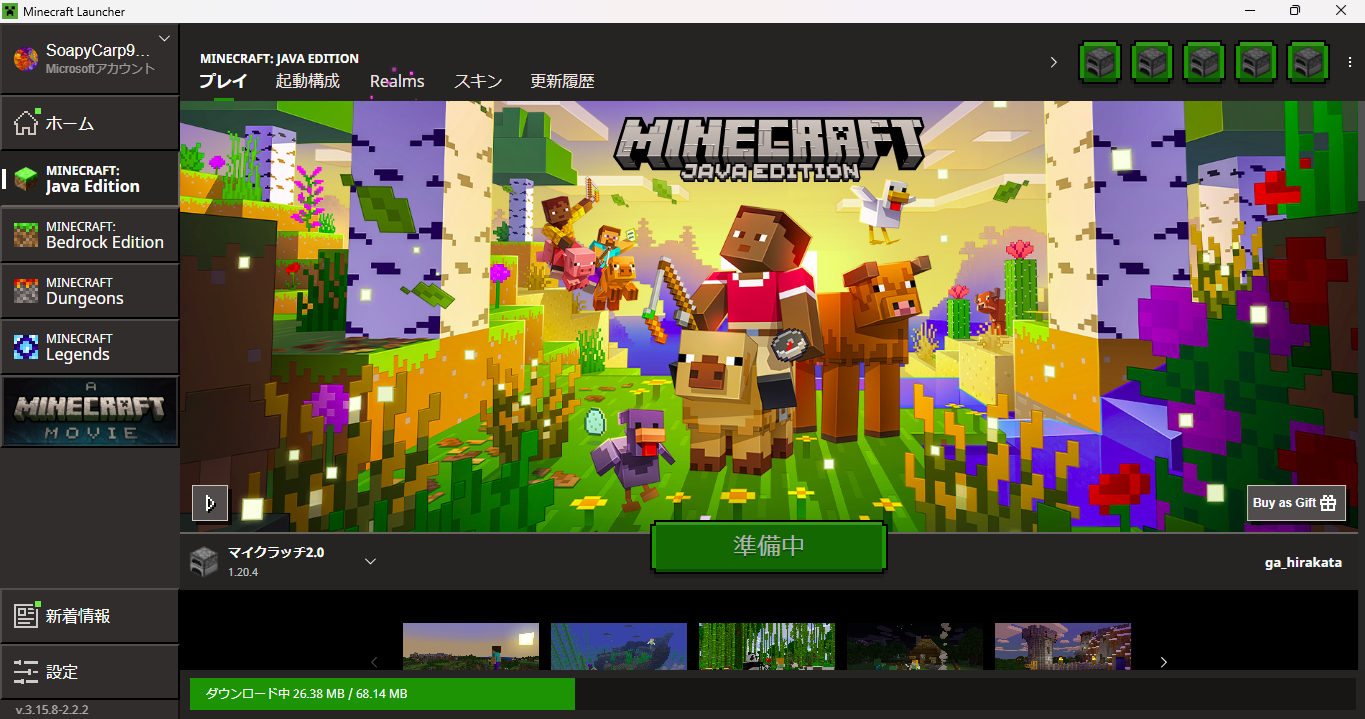This screenshot has height=719, width=1365.
Task: Click the first furnace installation icon
Action: coord(1100,62)
